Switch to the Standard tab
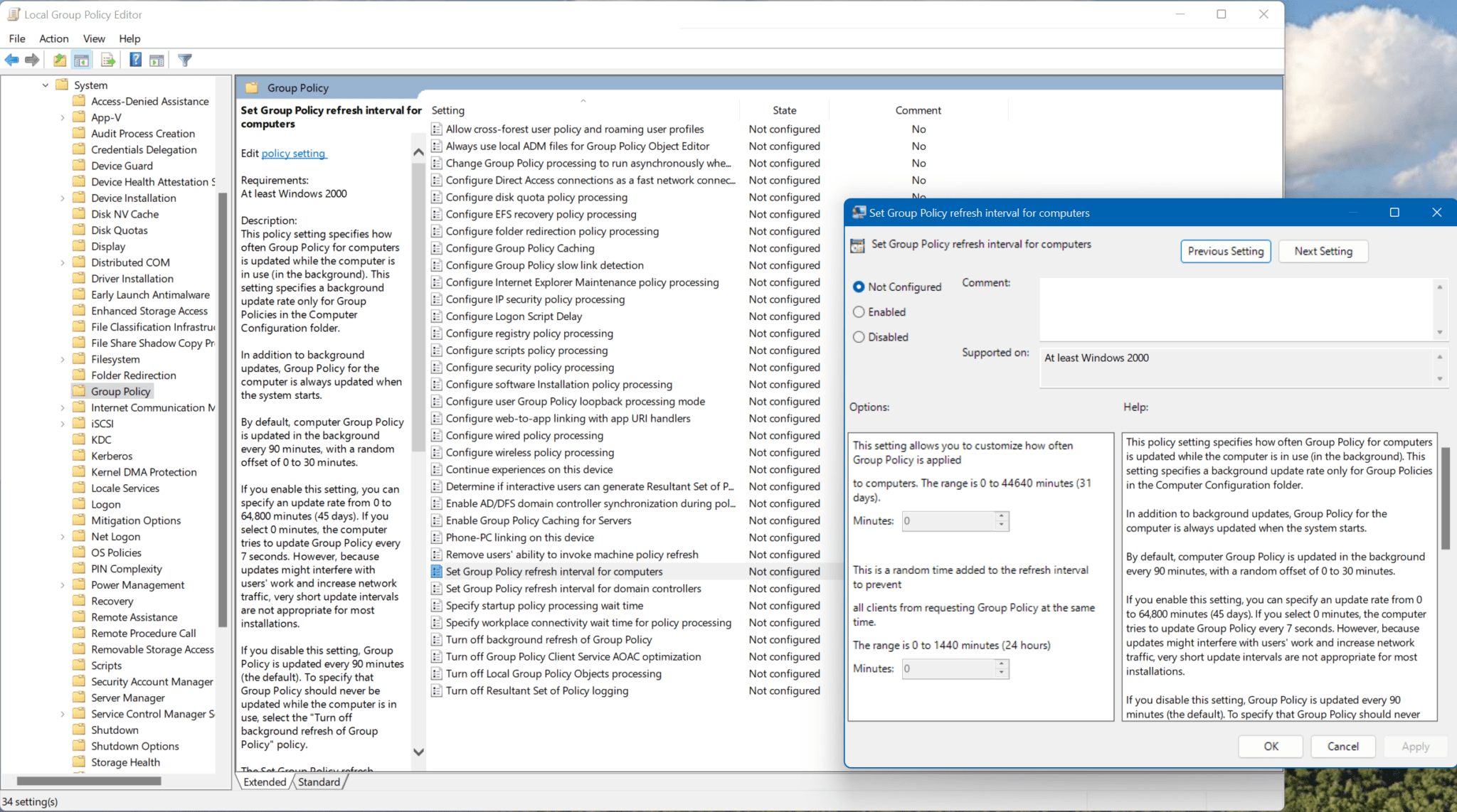Viewport: 1457px width, 812px height. pyautogui.click(x=318, y=781)
